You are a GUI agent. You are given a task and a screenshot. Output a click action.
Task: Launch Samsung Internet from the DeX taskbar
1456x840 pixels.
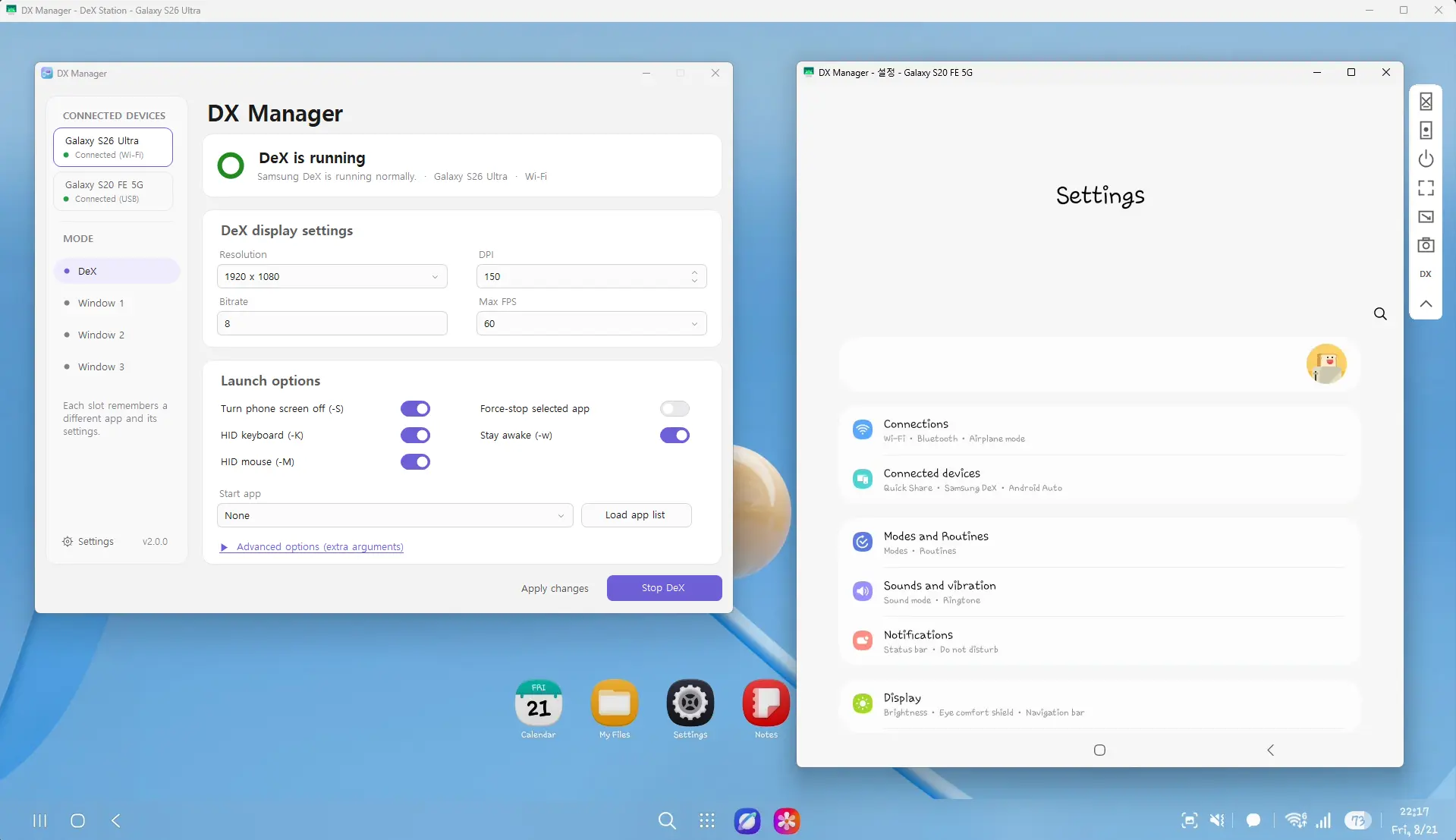(x=747, y=820)
